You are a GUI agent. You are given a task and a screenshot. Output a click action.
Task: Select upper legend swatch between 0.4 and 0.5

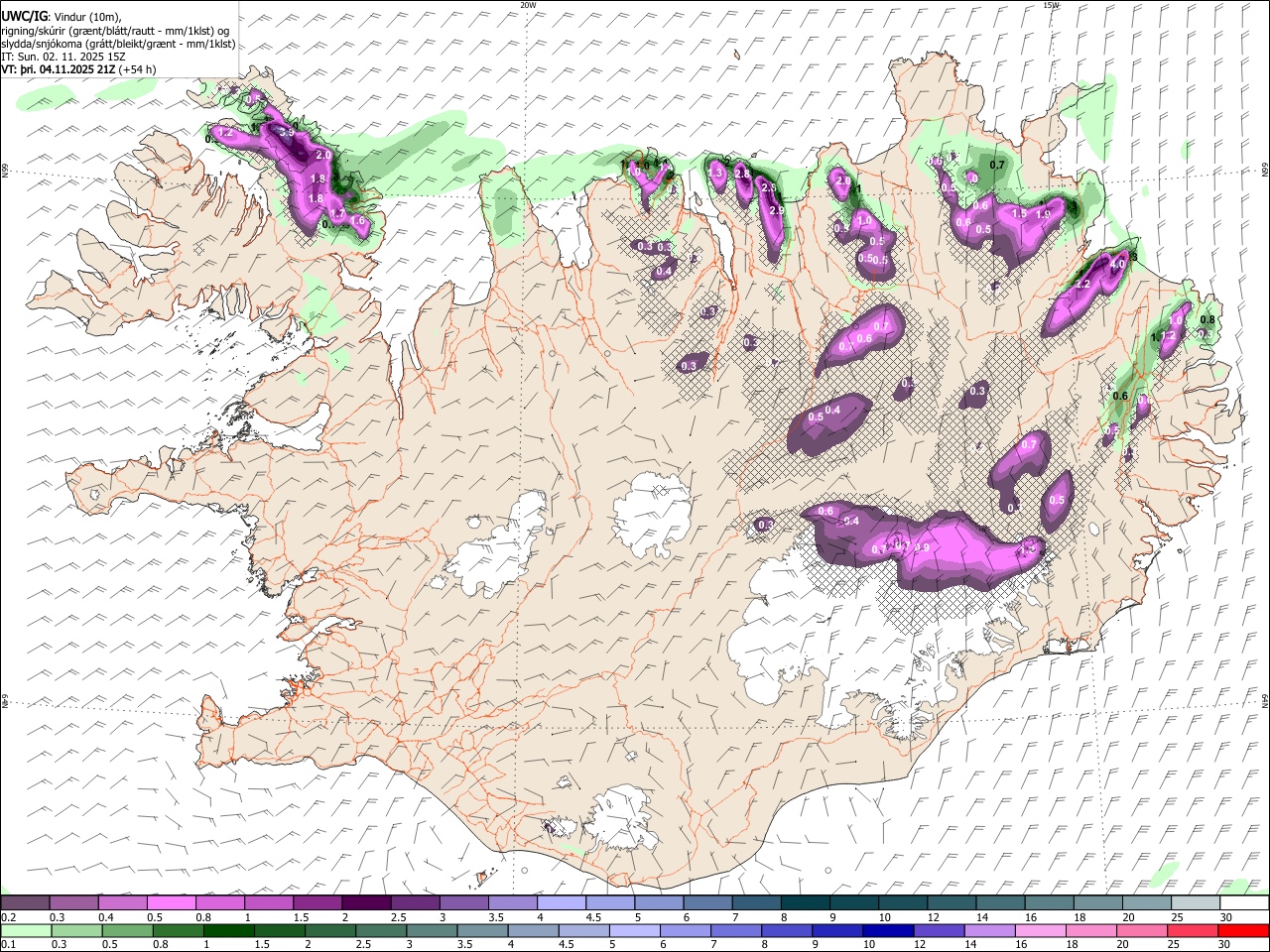(122, 902)
